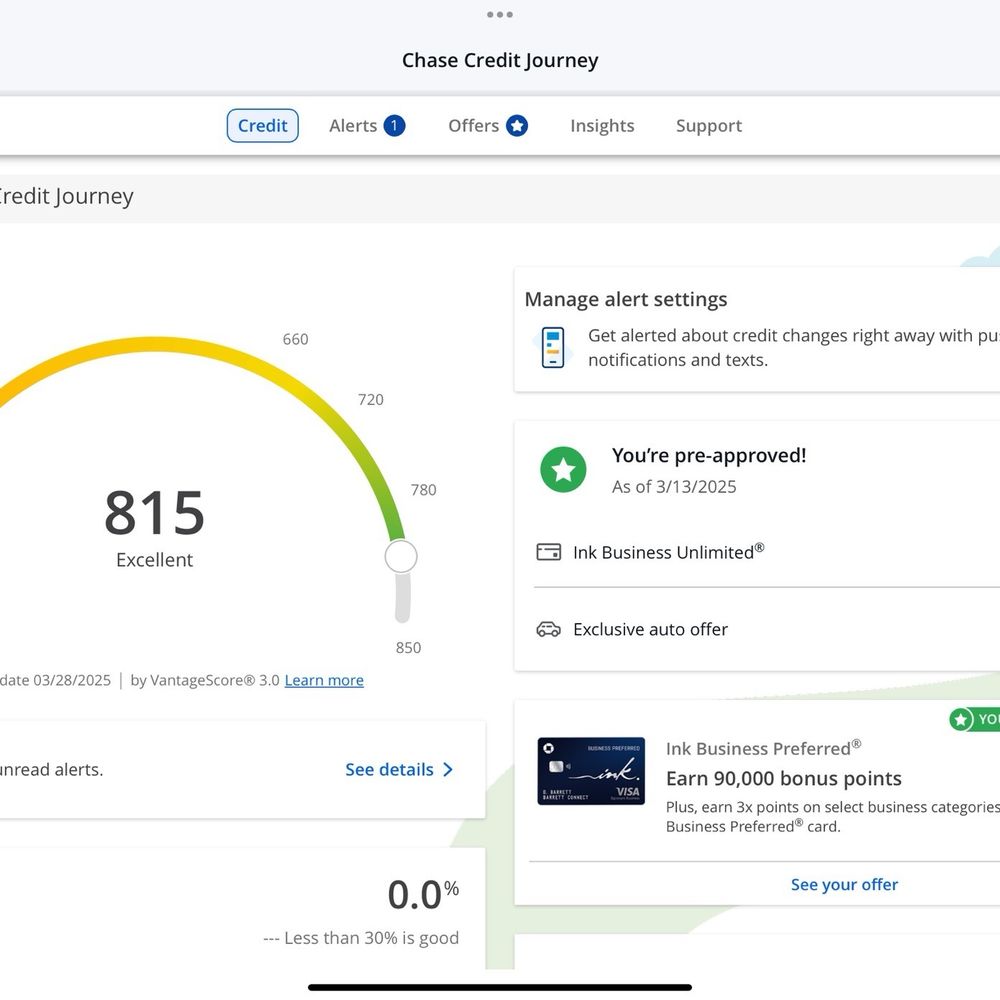
Task: Click the Alerts notification badge showing 1
Action: click(394, 126)
